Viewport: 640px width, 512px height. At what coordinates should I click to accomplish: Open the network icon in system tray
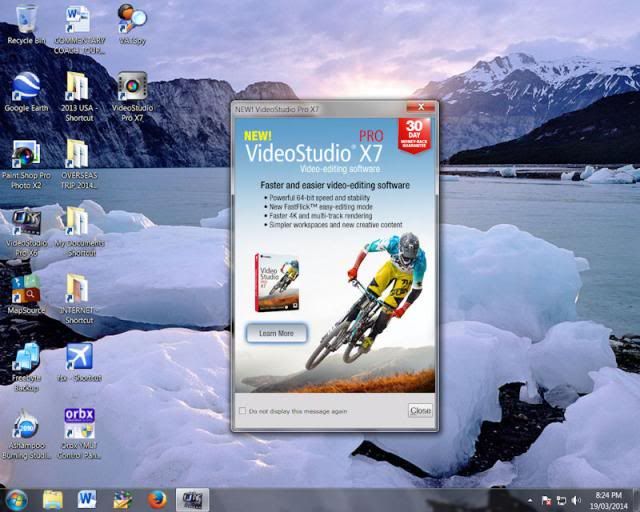coord(562,501)
